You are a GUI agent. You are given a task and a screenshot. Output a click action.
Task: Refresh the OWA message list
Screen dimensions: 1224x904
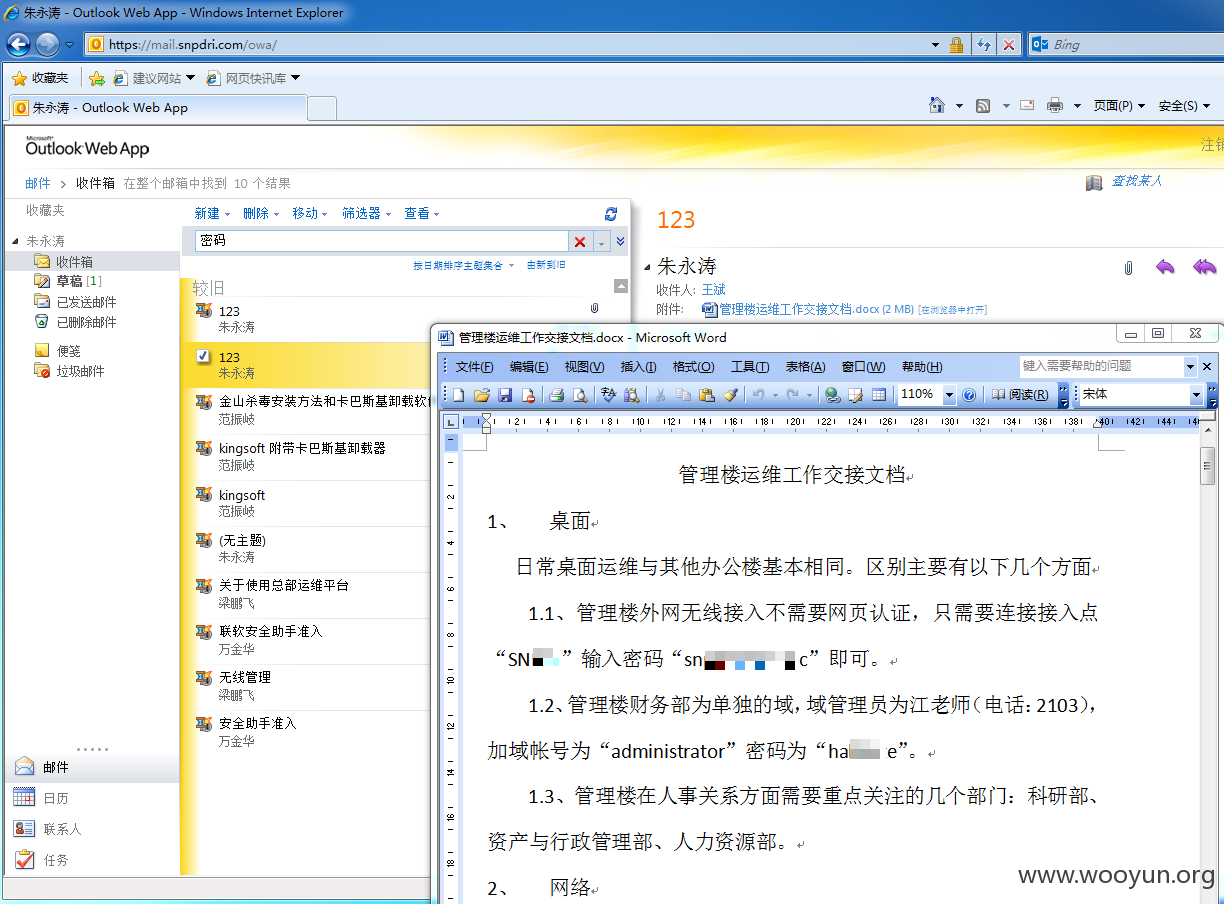click(611, 213)
